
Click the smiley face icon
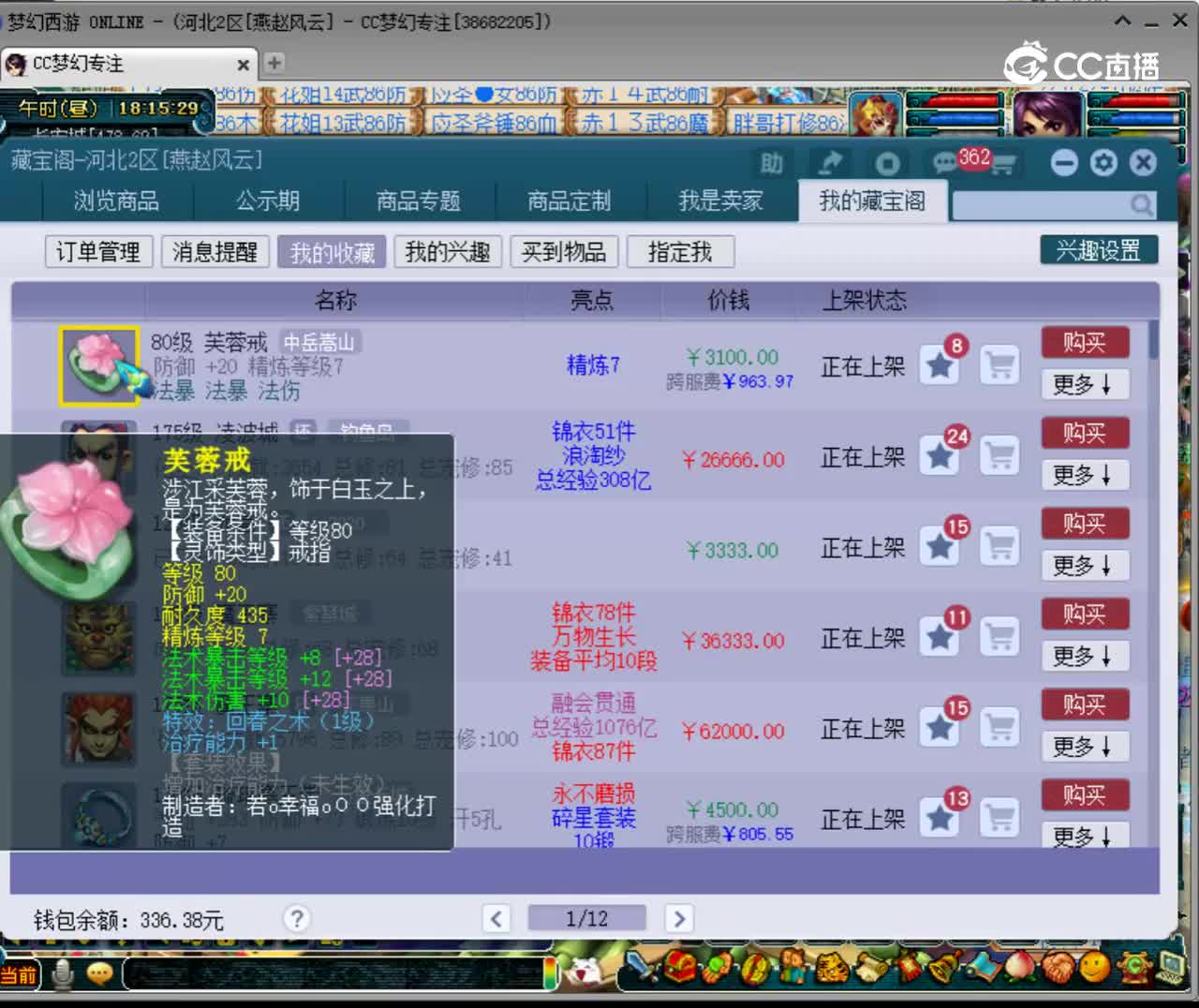point(1096,969)
